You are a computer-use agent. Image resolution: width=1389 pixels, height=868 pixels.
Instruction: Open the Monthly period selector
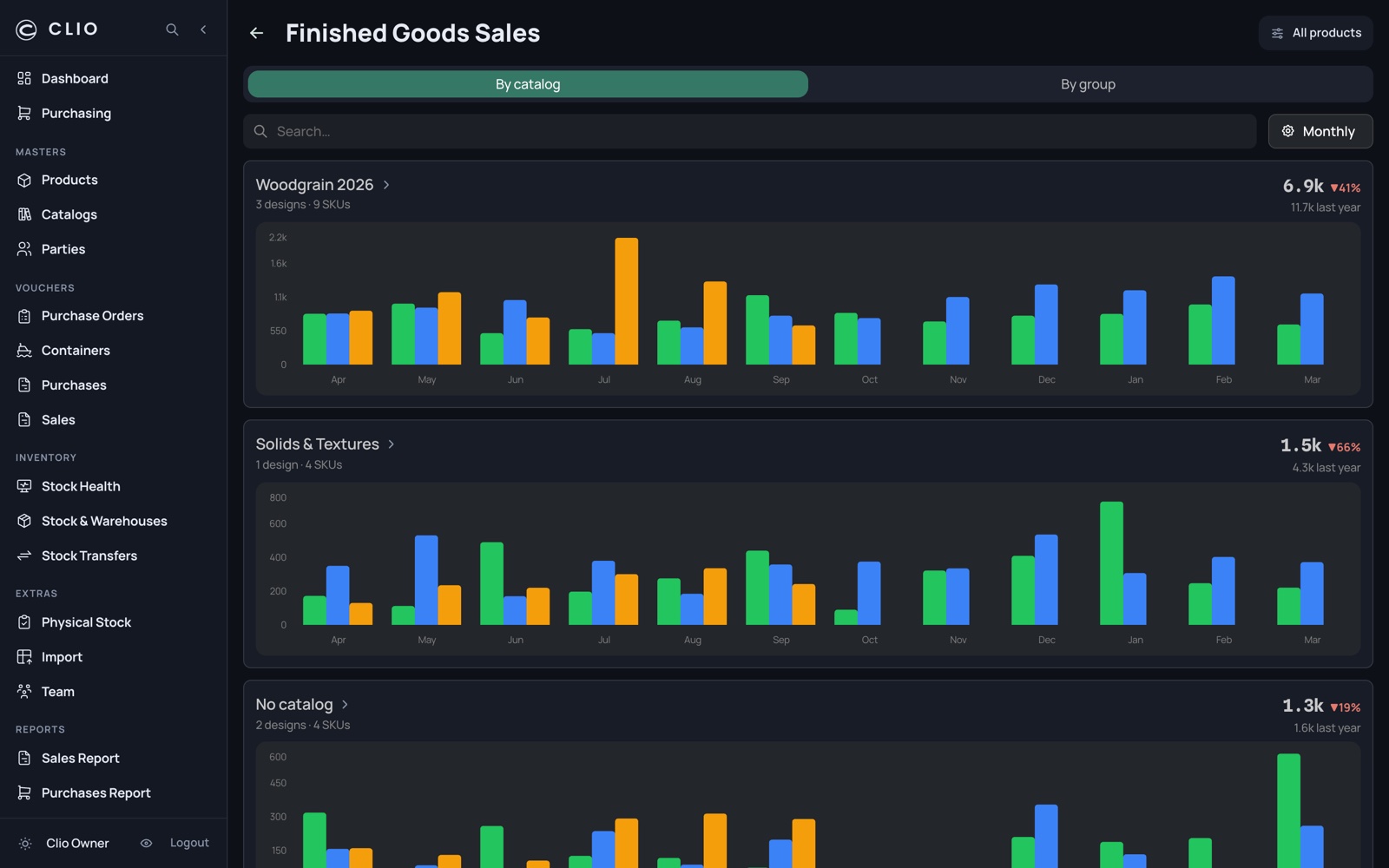click(1320, 131)
